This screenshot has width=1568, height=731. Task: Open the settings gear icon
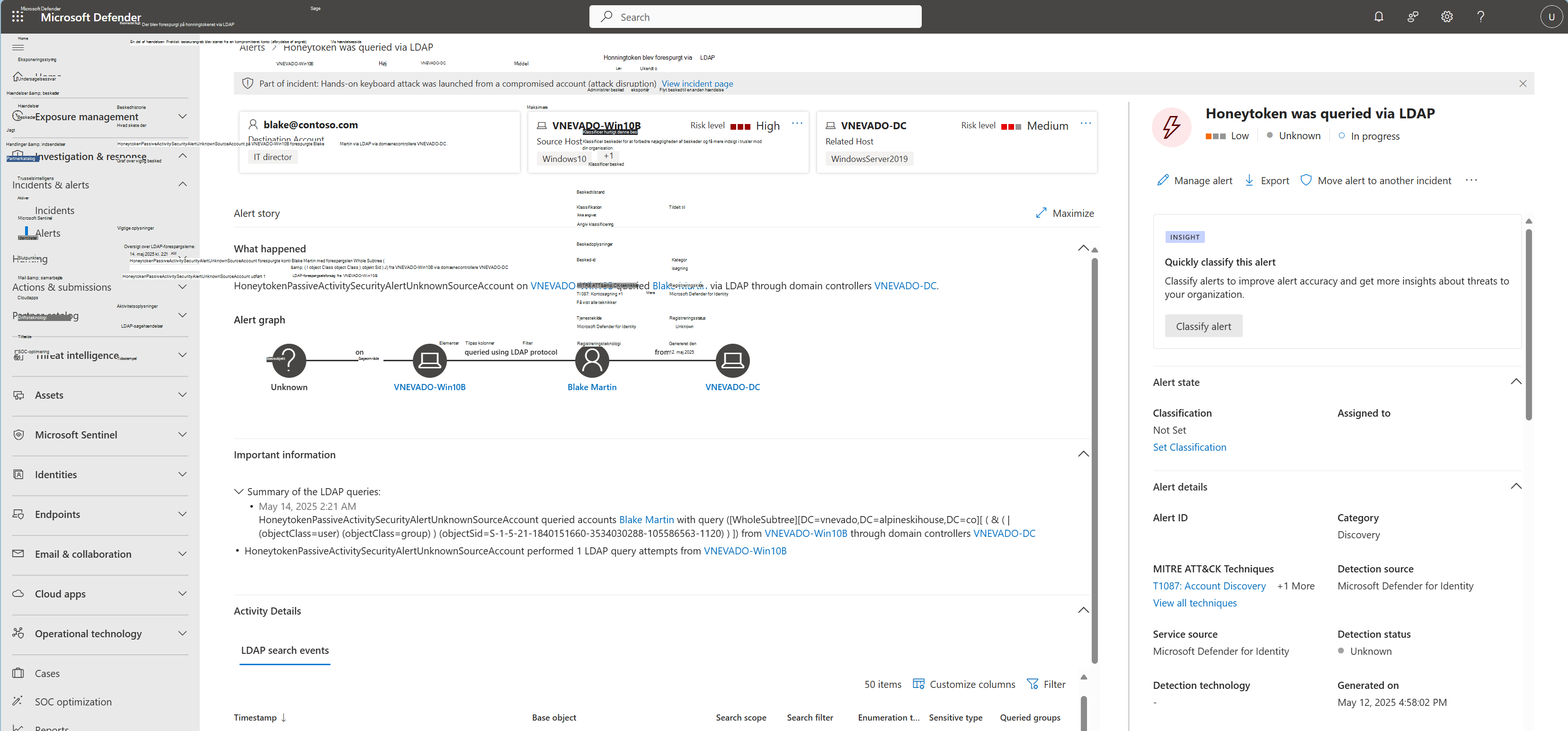(1447, 17)
